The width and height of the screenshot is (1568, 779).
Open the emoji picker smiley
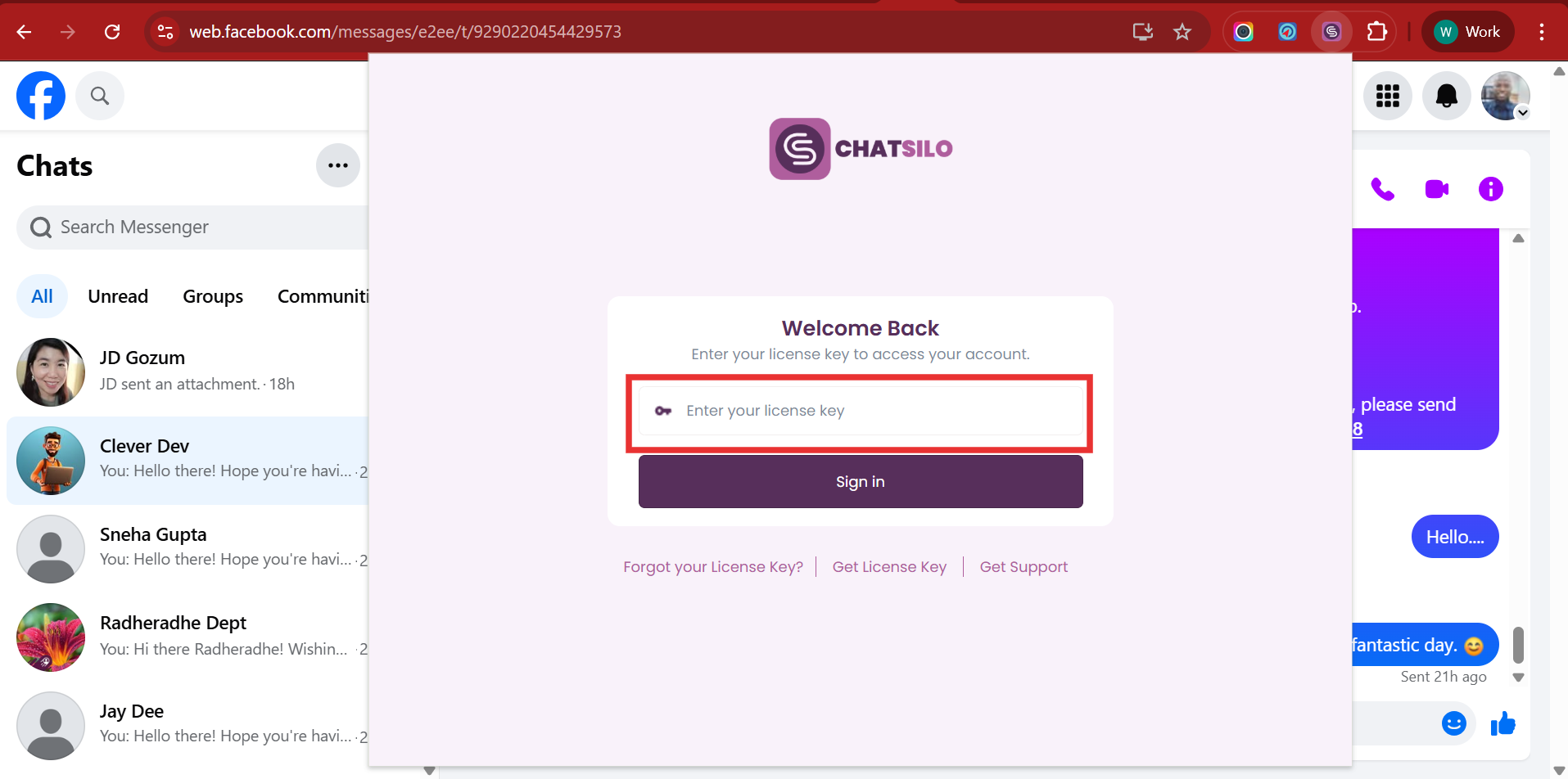coord(1454,723)
